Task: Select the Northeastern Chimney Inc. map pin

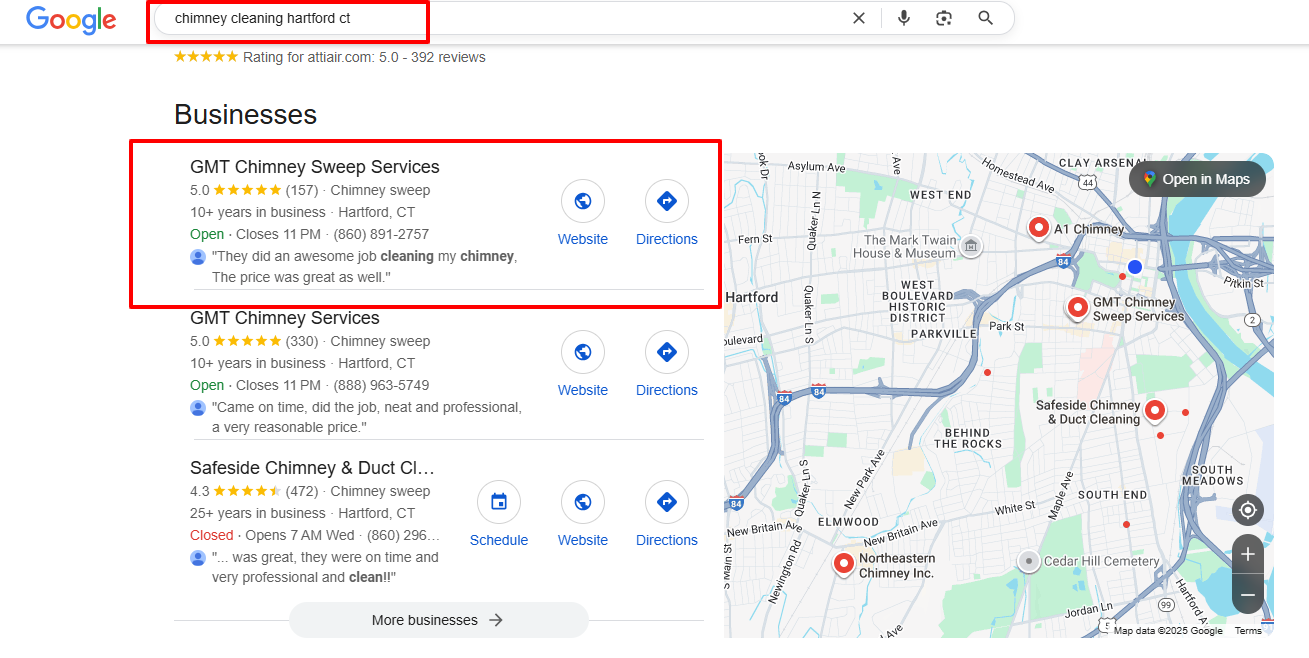Action: click(x=844, y=564)
